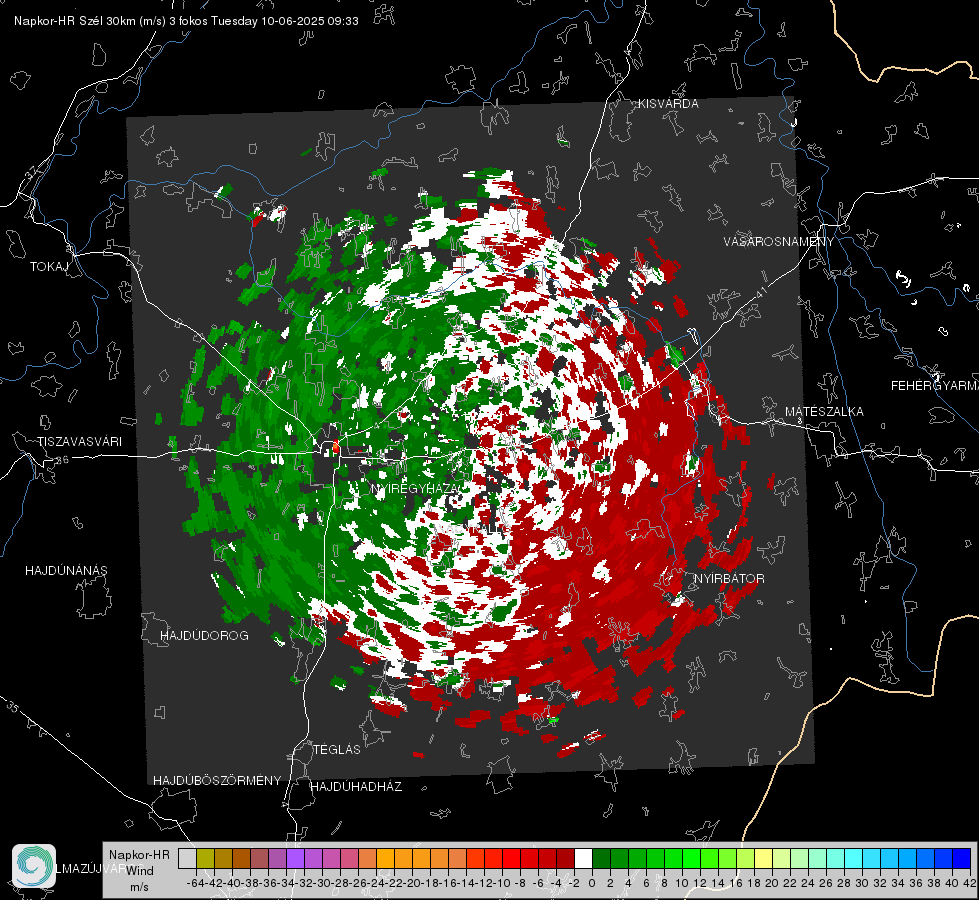Click road number 36 near Tiszavasvári

62,460
